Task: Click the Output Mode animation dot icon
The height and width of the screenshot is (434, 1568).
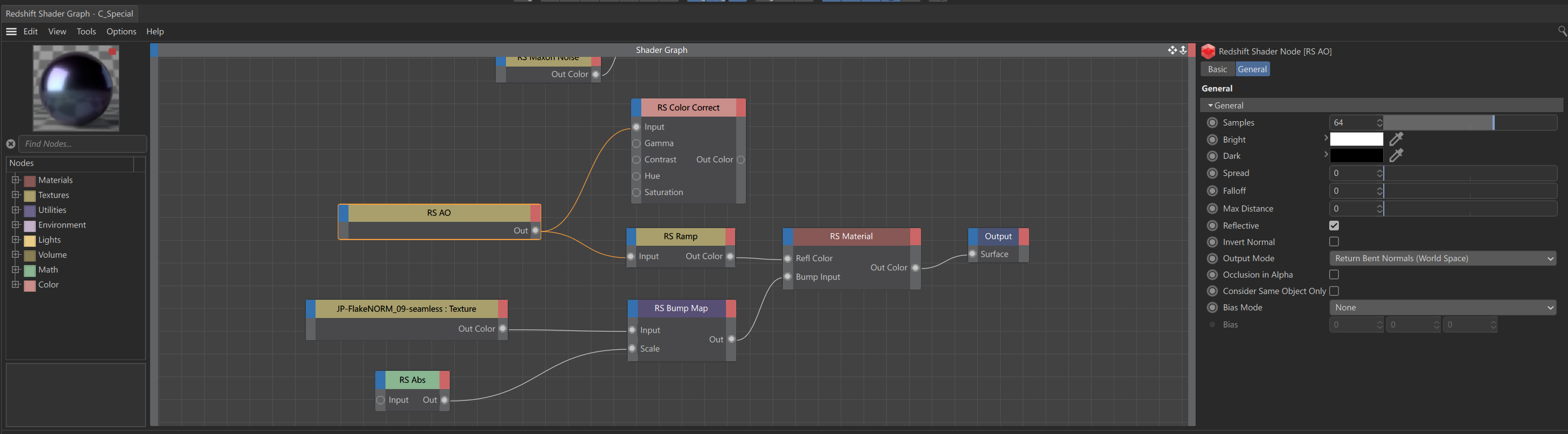Action: pos(1212,258)
